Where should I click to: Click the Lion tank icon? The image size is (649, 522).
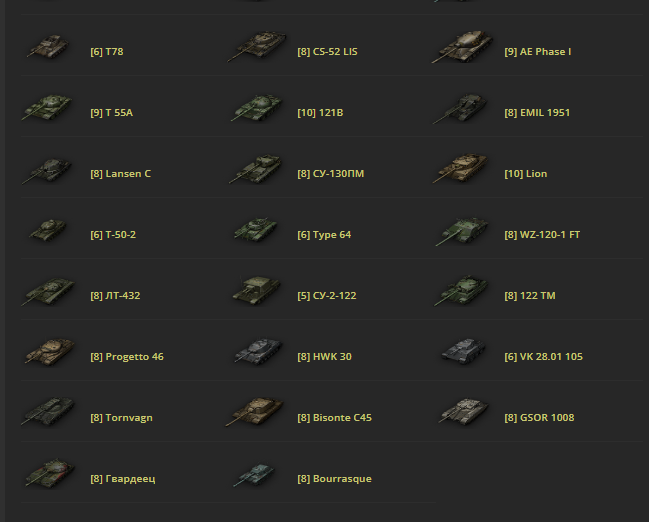(461, 168)
